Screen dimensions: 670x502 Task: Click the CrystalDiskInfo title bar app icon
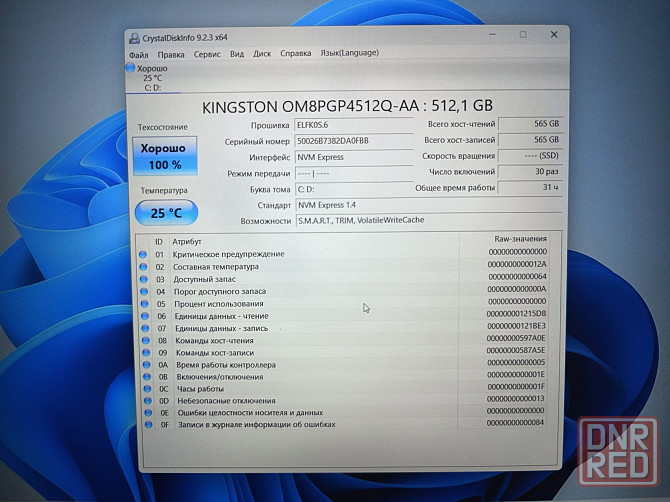point(134,37)
